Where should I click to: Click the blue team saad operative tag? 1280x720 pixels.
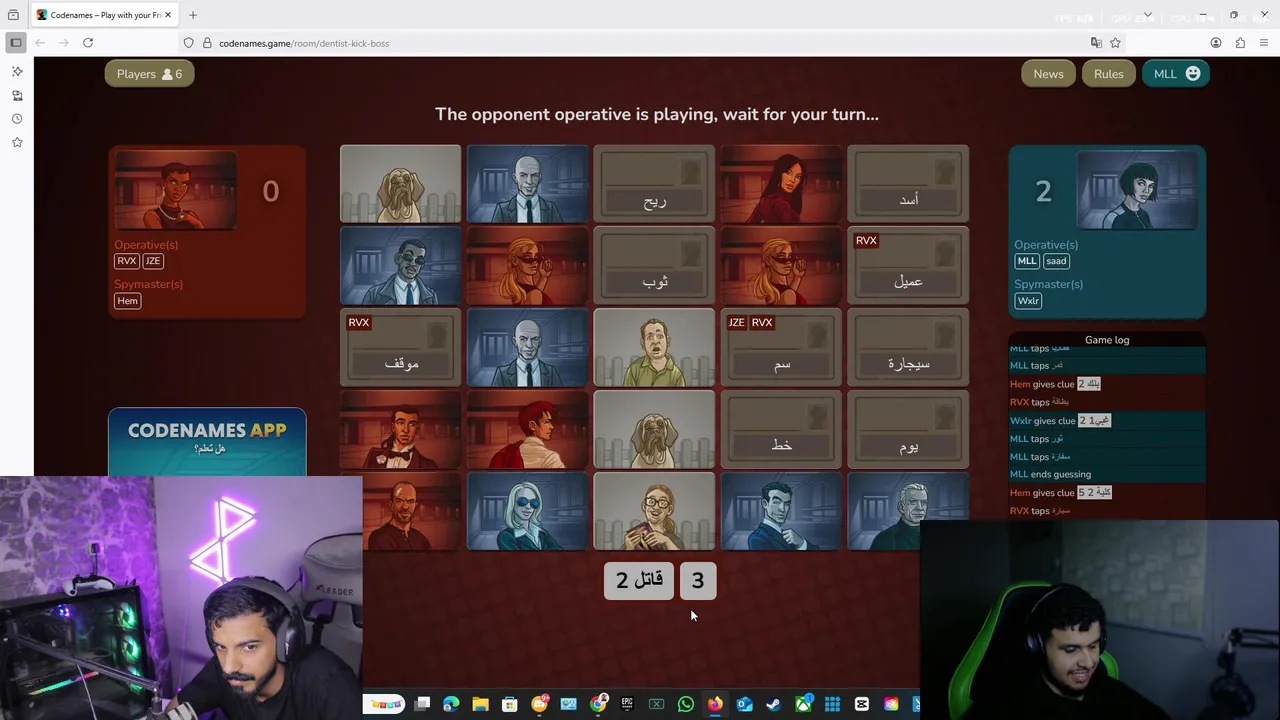pos(1056,261)
